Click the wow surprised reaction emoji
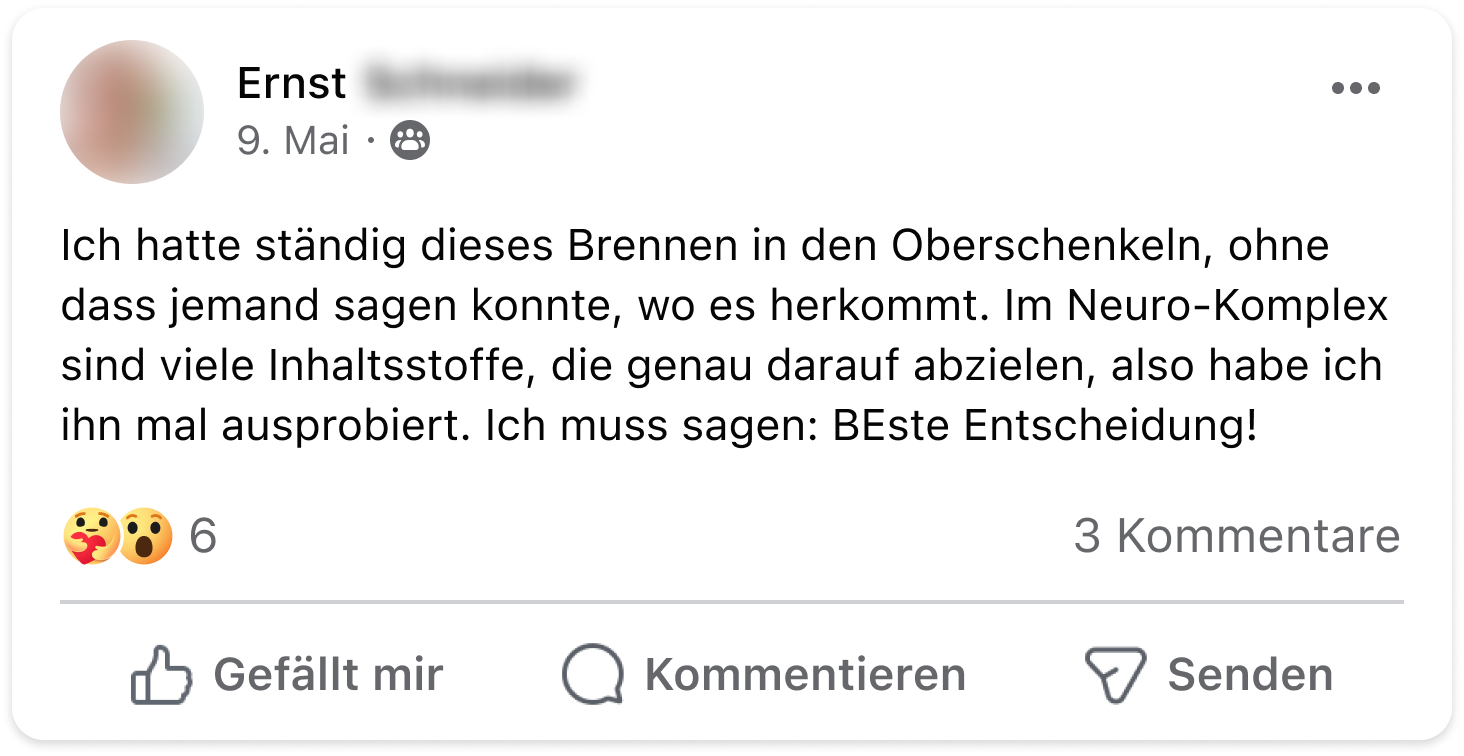 pyautogui.click(x=146, y=537)
